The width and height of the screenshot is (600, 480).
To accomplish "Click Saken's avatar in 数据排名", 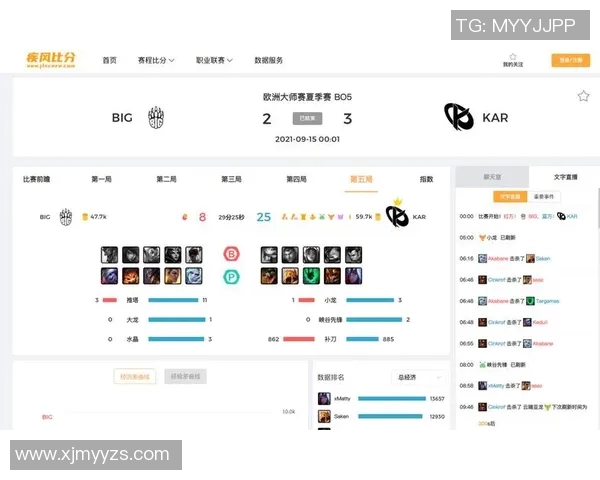I will (x=325, y=416).
